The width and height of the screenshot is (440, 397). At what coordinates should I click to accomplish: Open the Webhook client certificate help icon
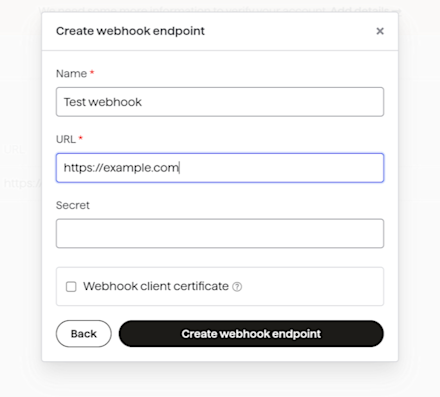[x=237, y=287]
